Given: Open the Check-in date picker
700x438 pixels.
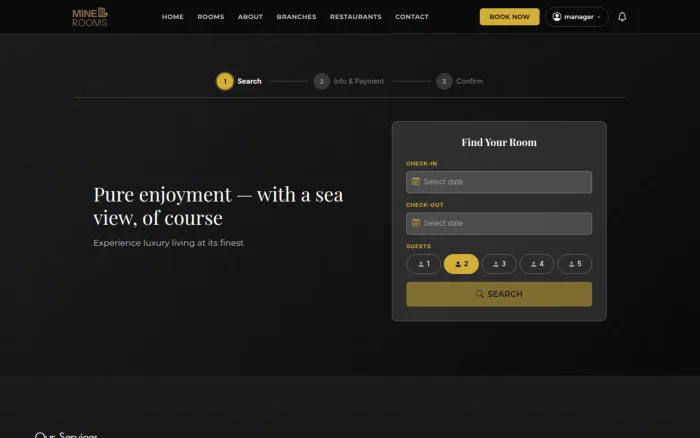Looking at the screenshot, I should 499,182.
